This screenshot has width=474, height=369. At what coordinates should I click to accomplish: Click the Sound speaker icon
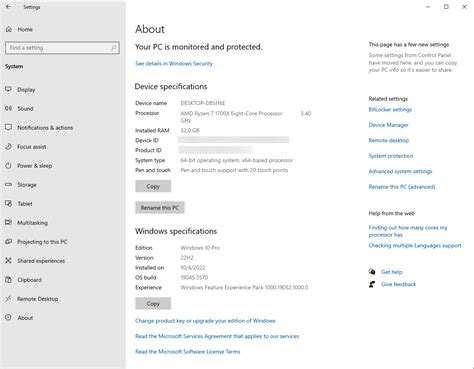click(8, 108)
